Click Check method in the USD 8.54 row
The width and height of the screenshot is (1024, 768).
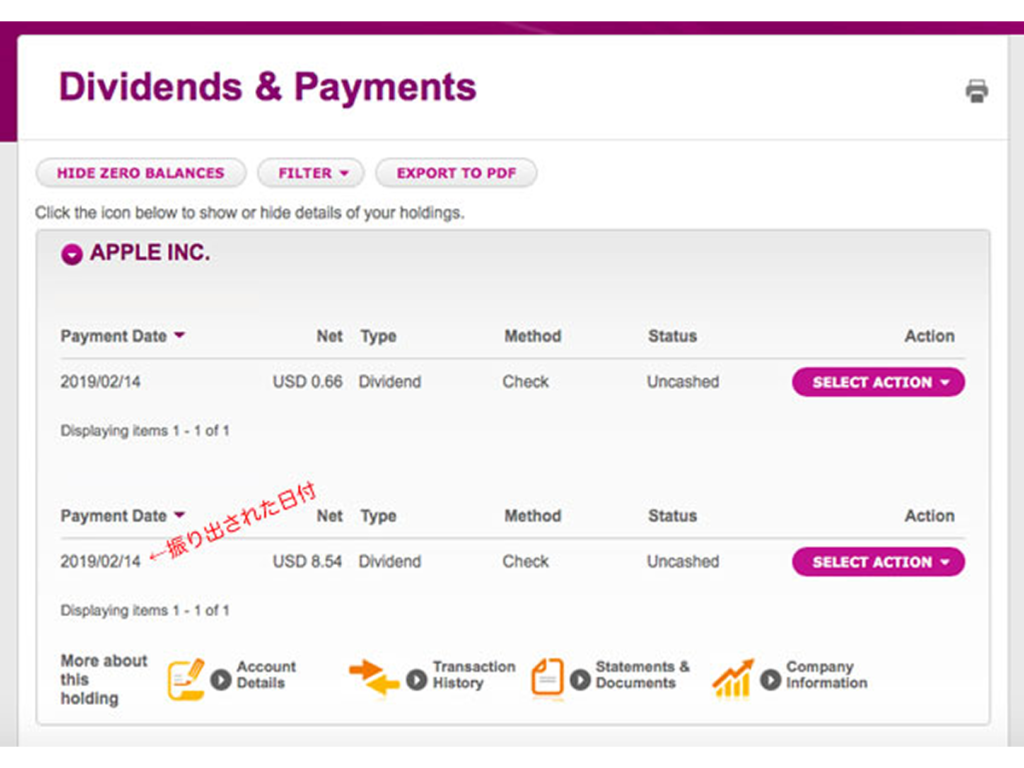pos(526,562)
